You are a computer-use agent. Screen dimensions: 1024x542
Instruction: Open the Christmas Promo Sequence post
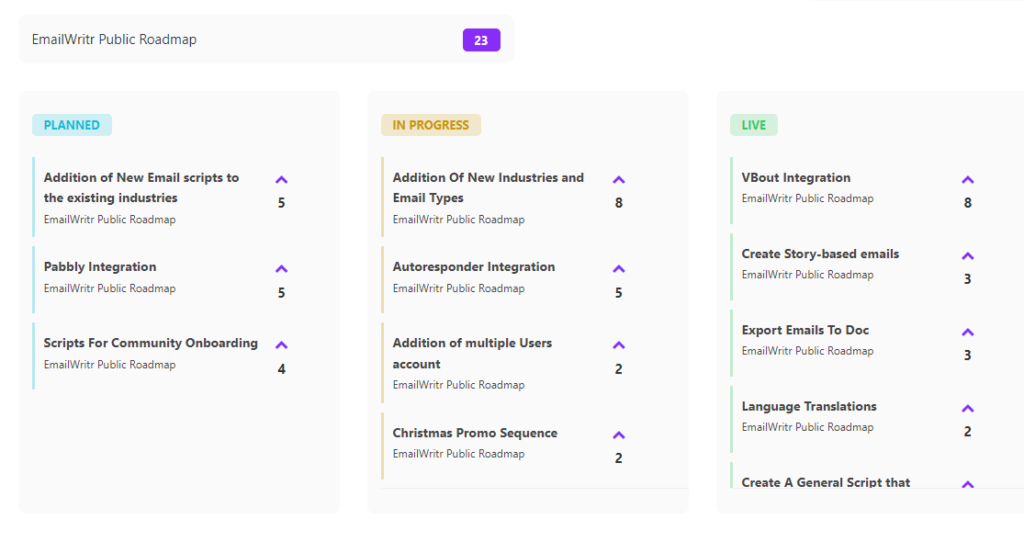coord(475,433)
